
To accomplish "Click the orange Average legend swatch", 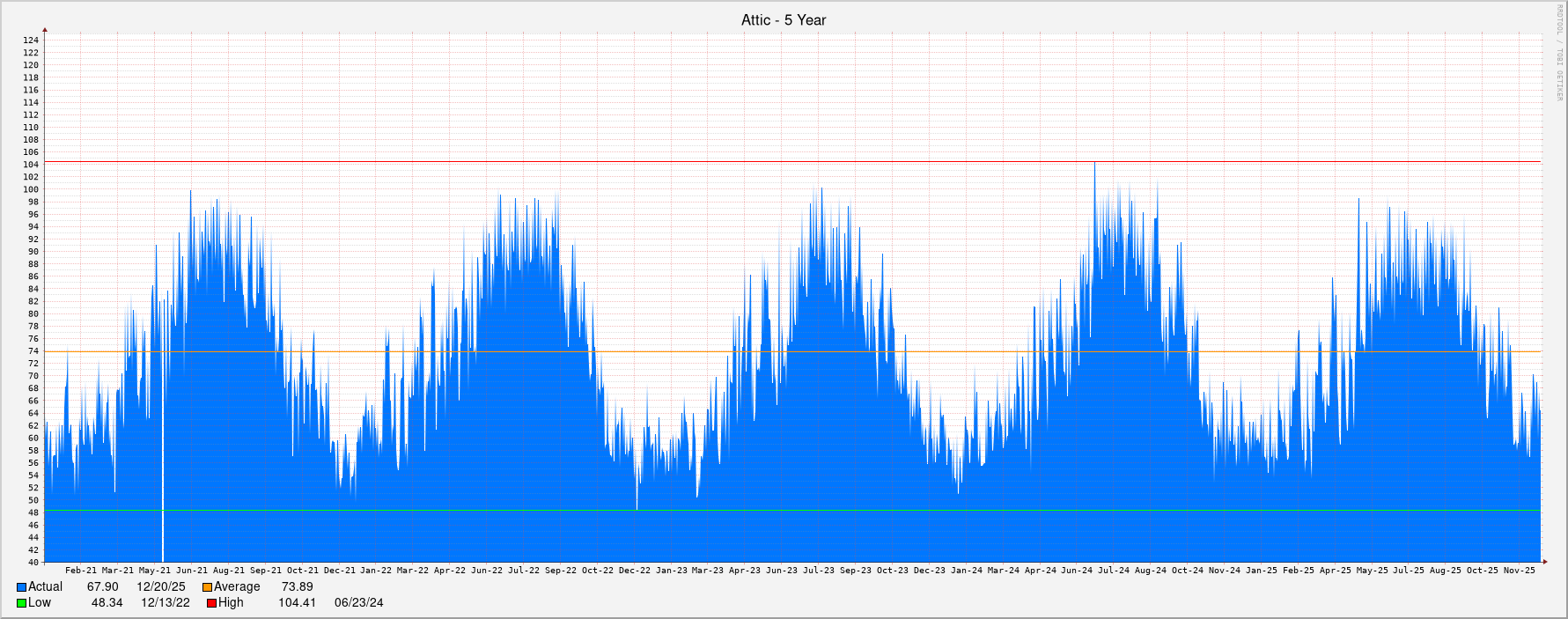I will 207,587.
